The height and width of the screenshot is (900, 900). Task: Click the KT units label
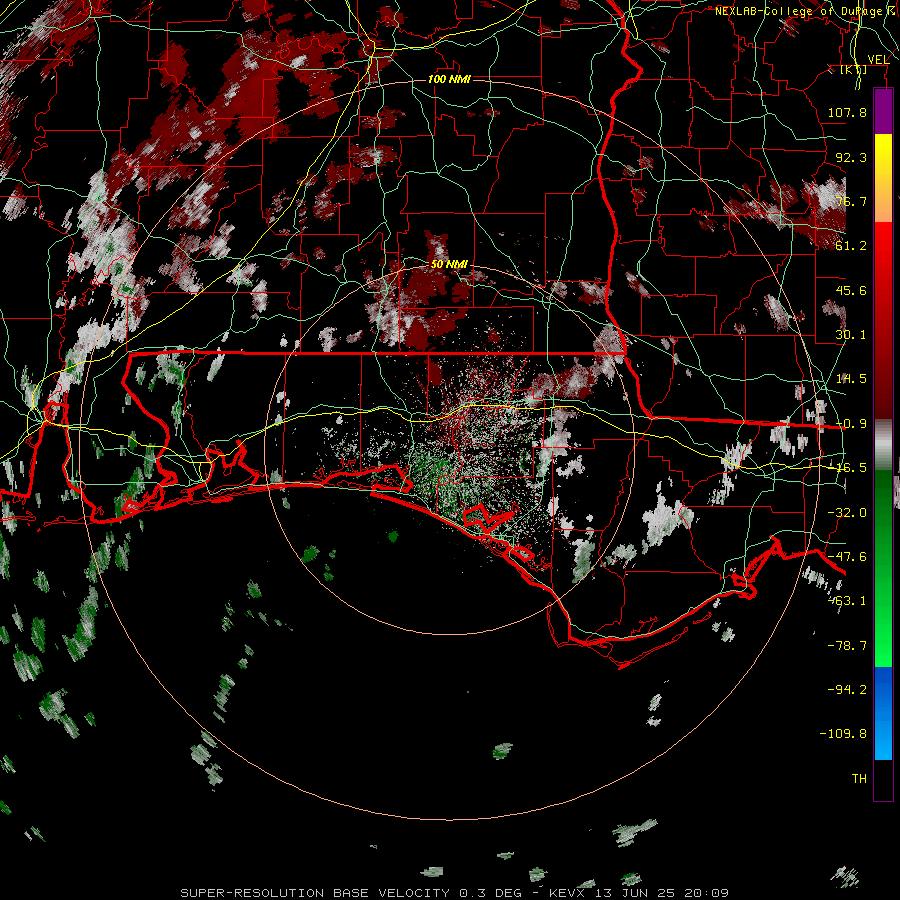854,70
